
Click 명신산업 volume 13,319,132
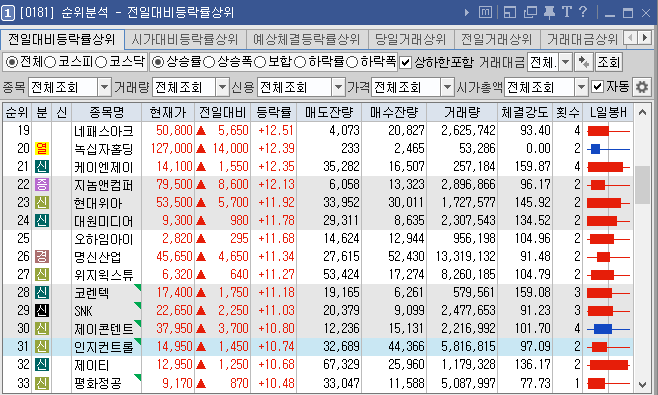pos(465,256)
